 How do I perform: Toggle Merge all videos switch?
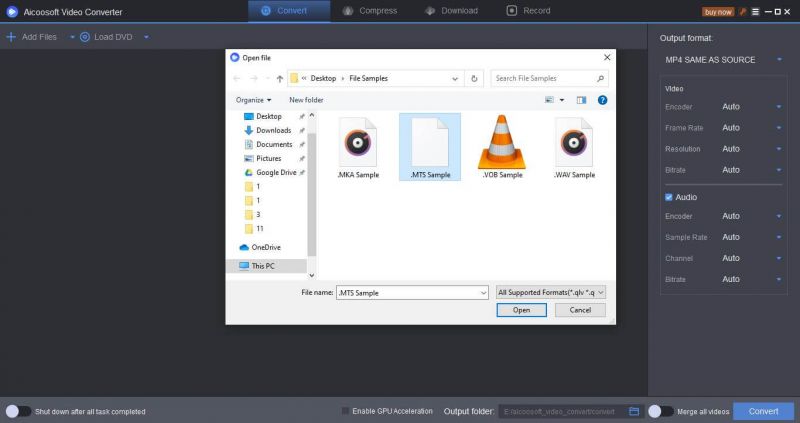coord(661,411)
